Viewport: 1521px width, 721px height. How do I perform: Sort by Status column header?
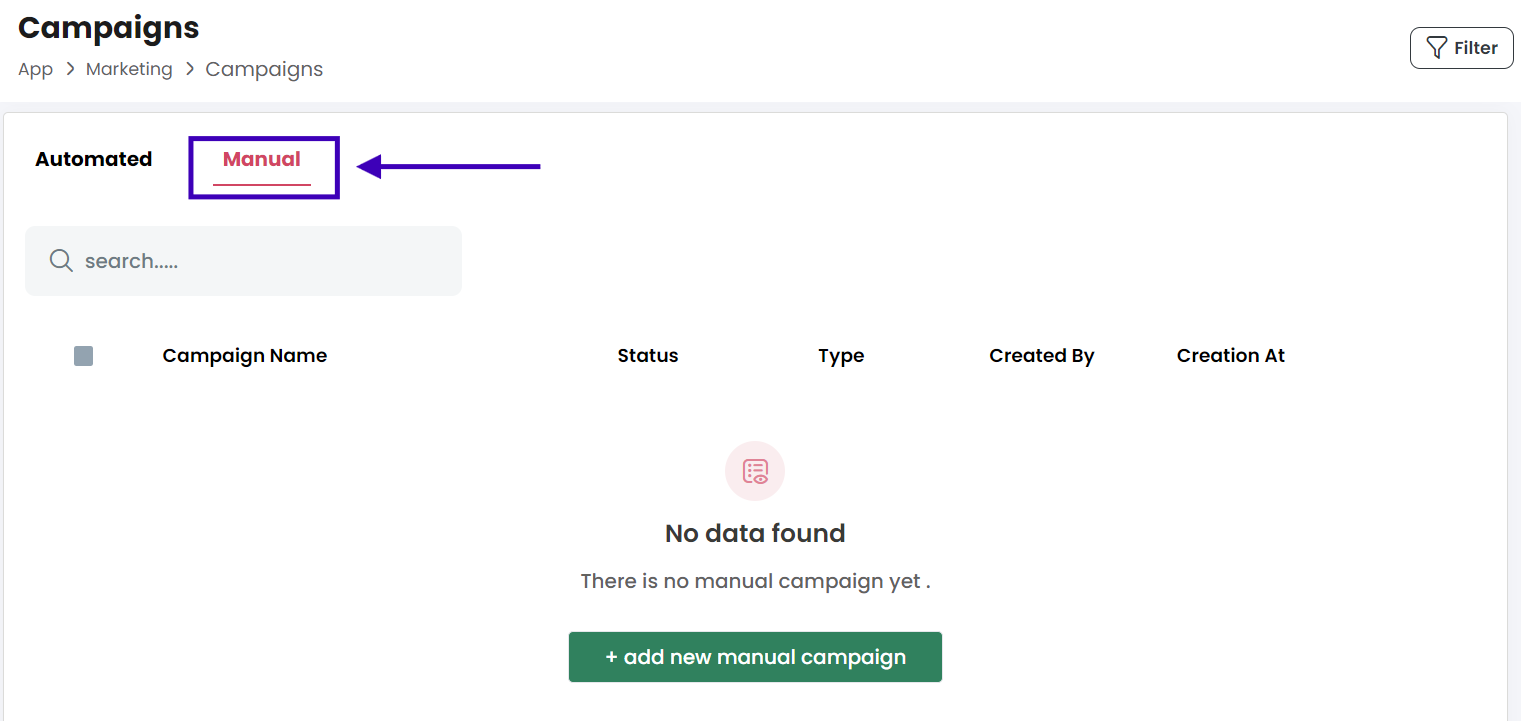tap(648, 356)
